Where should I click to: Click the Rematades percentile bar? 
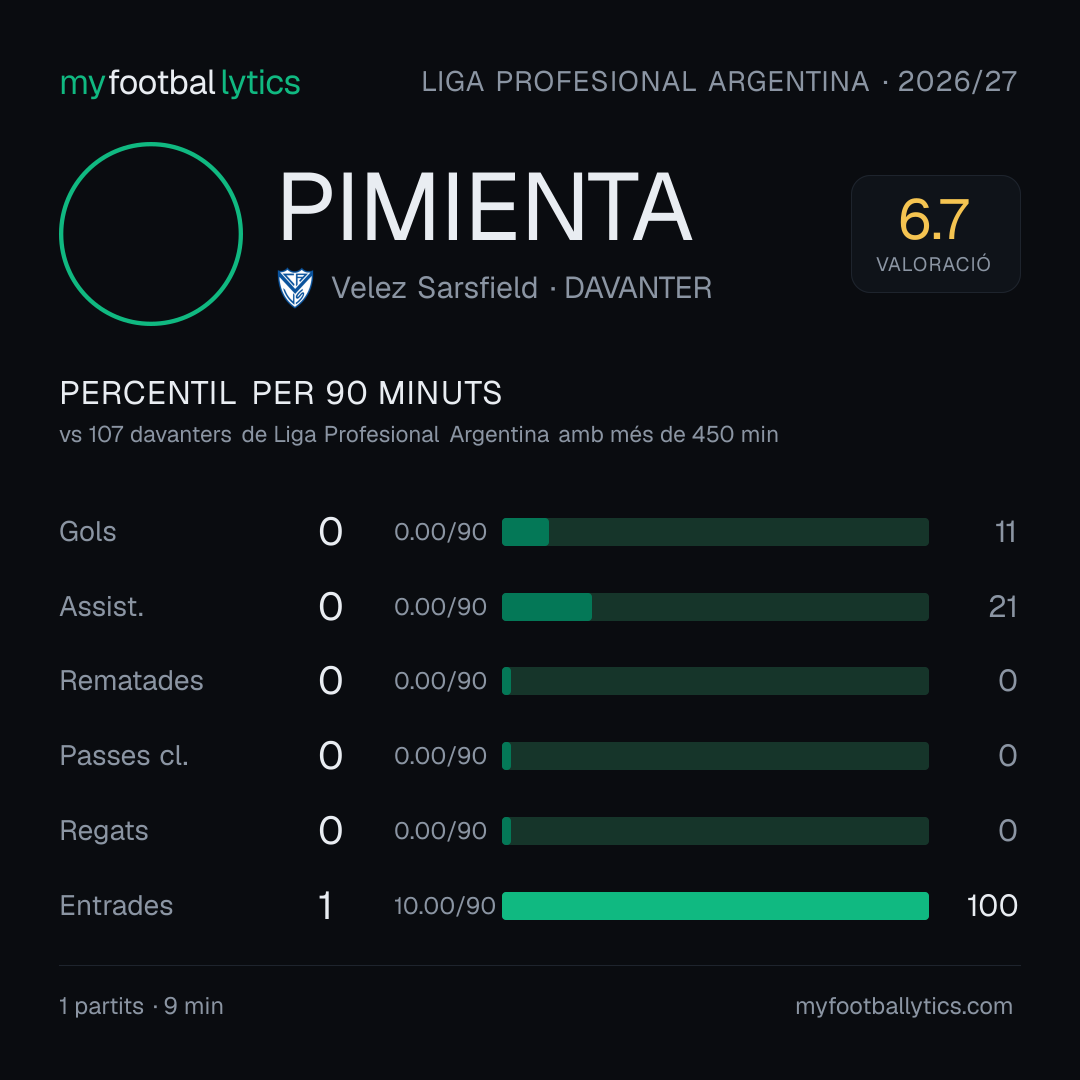(x=715, y=681)
